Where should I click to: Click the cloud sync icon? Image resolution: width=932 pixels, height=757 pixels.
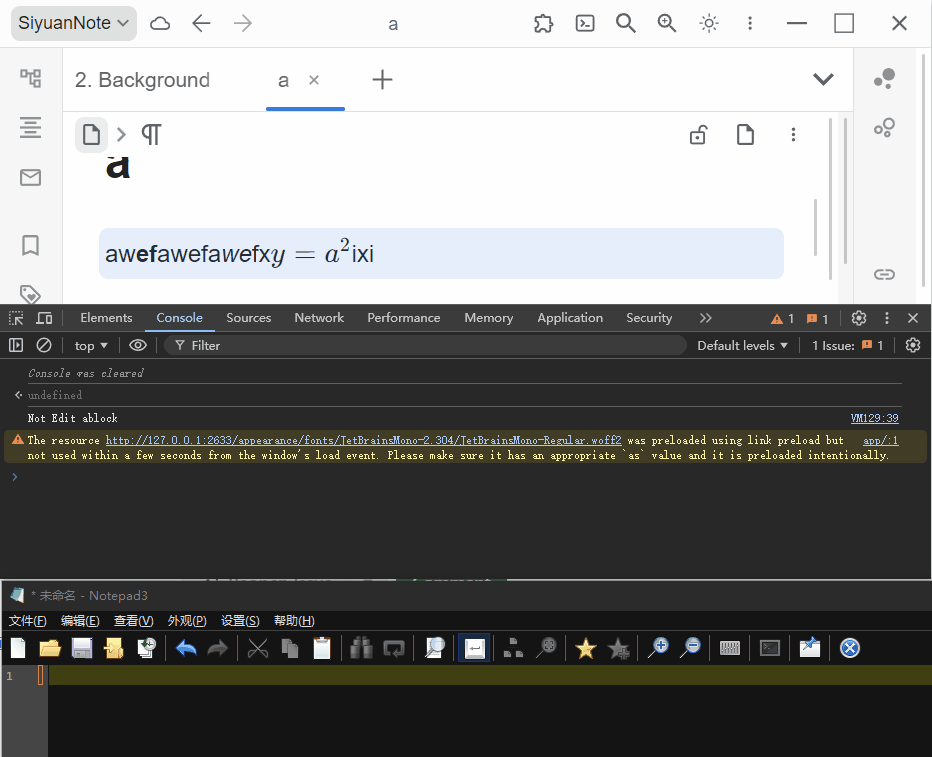(160, 24)
